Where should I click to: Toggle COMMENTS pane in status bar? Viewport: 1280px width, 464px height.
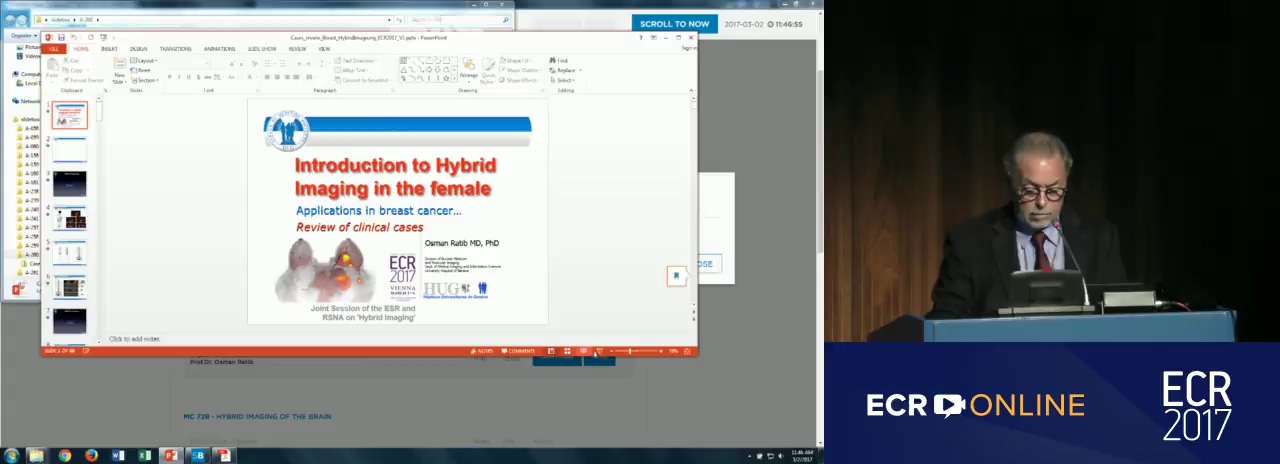pyautogui.click(x=518, y=351)
